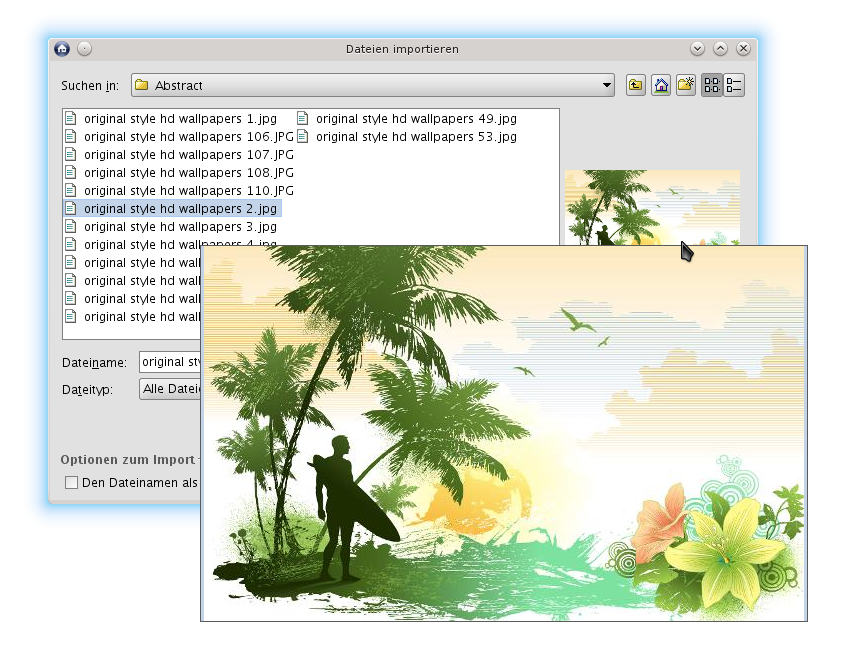
Task: Click the round pin button in title bar
Action: pyautogui.click(x=84, y=48)
